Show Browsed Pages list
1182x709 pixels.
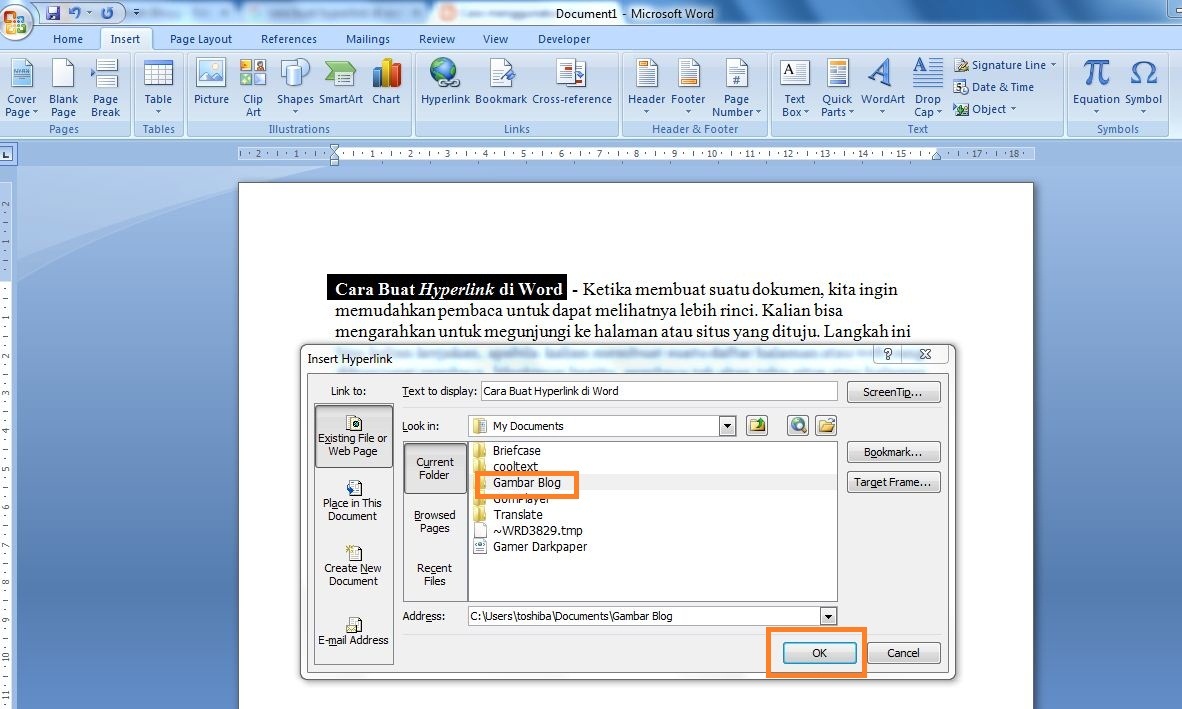point(435,521)
